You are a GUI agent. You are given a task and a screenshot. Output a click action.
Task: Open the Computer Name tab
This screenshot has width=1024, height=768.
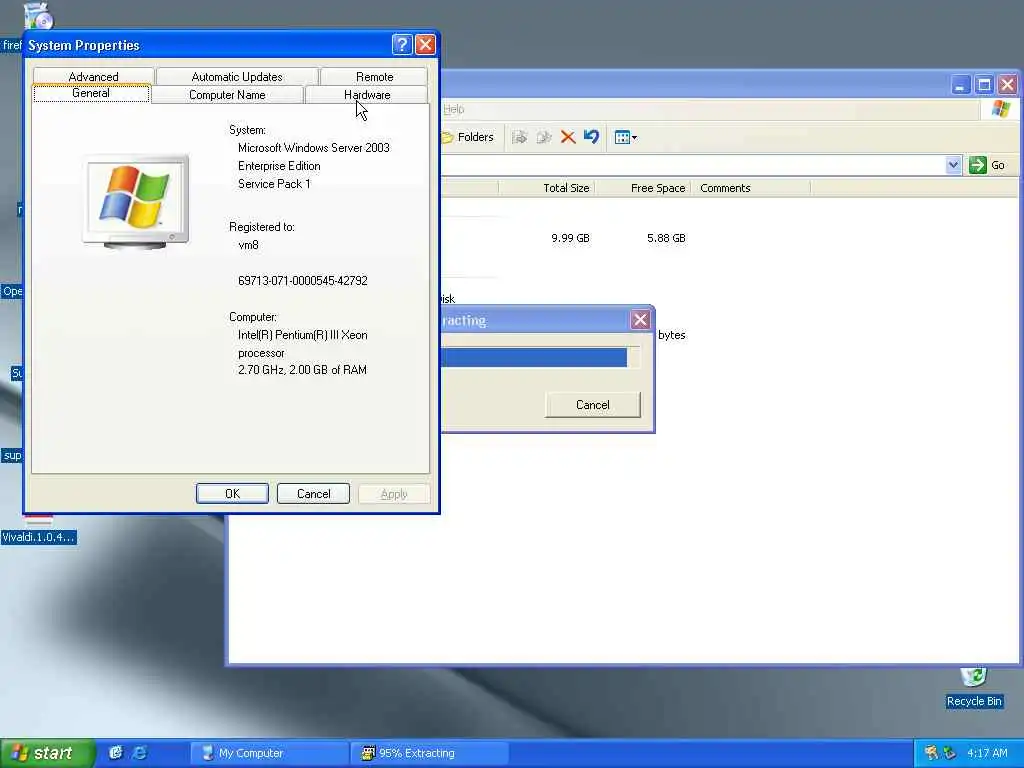[227, 95]
